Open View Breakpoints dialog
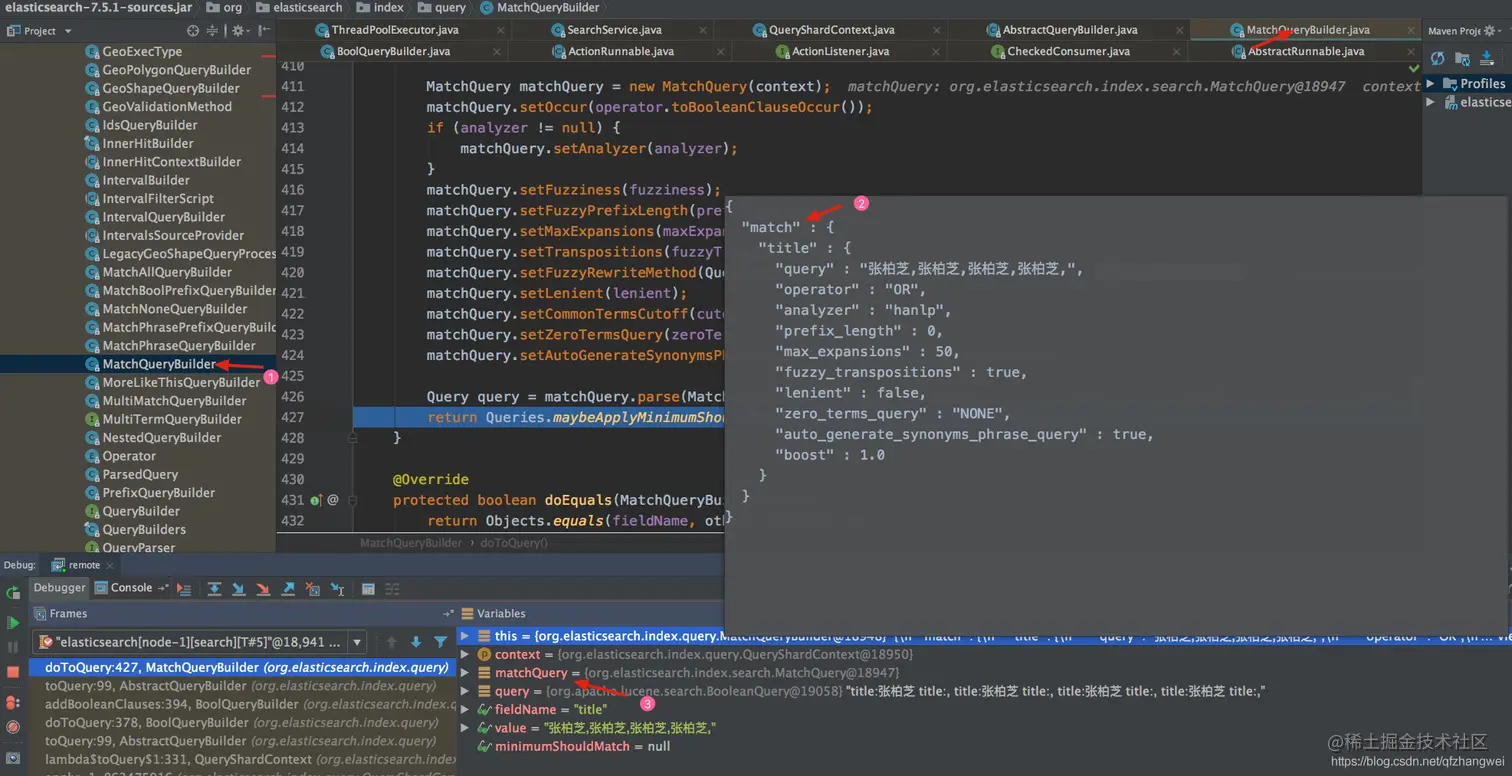1512x776 pixels. [13, 702]
